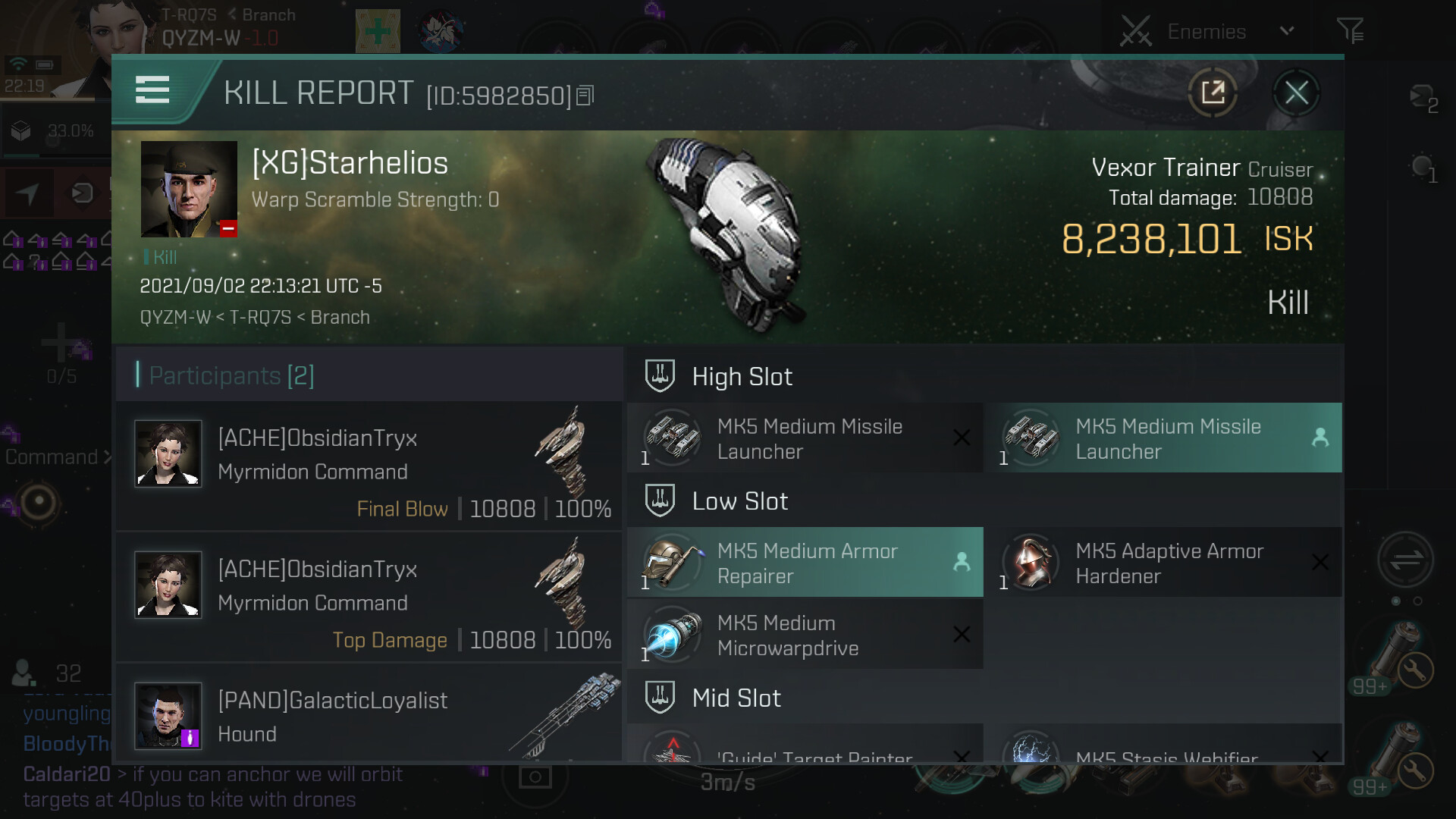Open the overview filter icon

[x=1350, y=31]
